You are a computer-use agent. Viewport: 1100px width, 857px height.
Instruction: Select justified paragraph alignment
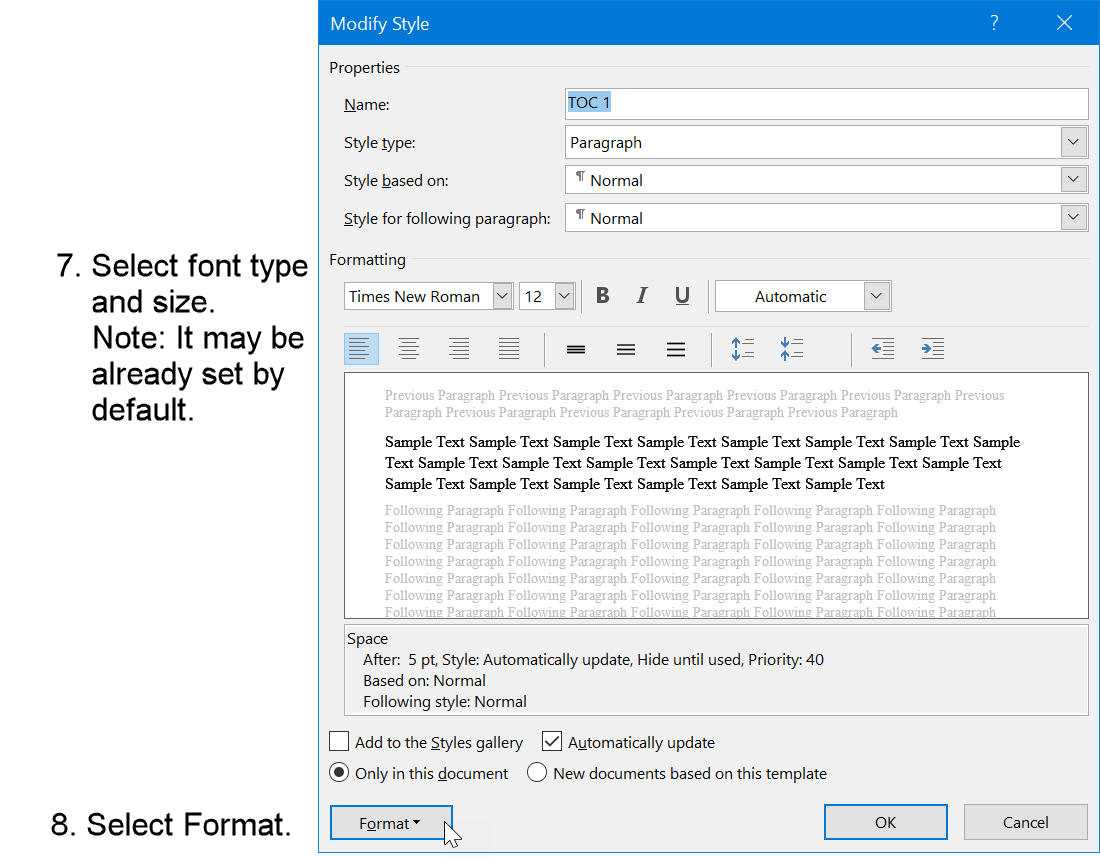pyautogui.click(x=509, y=349)
